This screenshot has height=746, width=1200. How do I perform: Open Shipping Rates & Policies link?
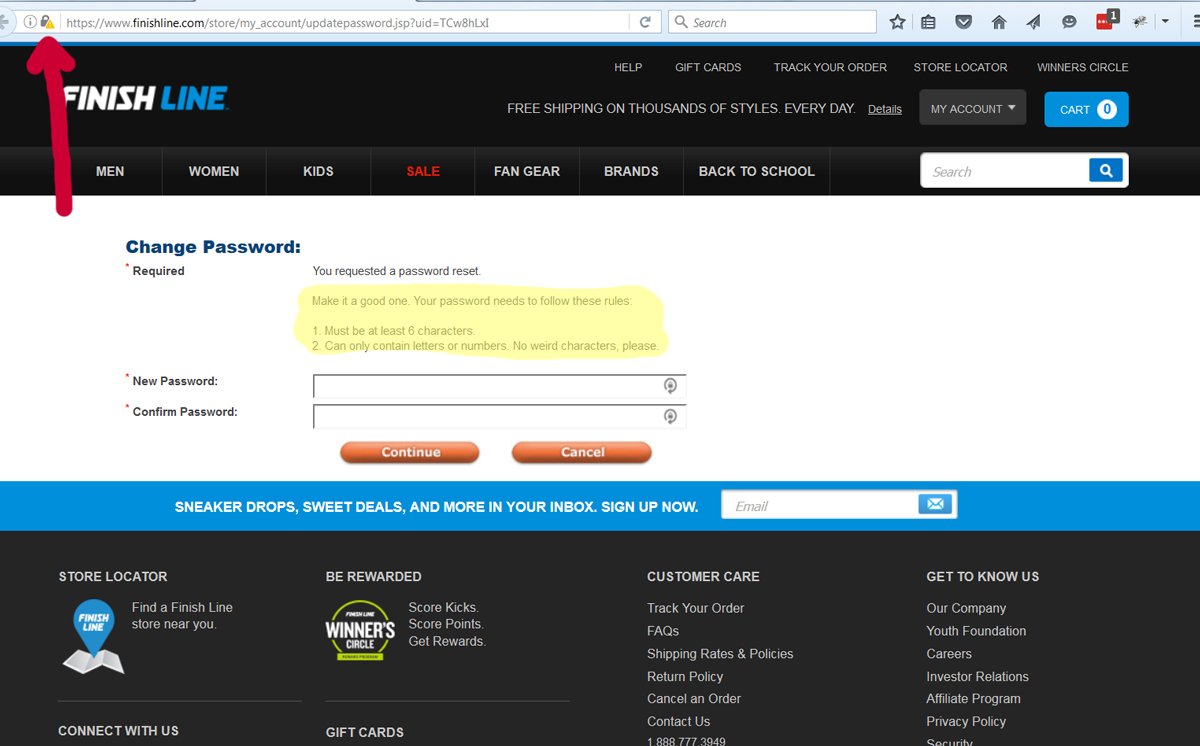tap(720, 654)
